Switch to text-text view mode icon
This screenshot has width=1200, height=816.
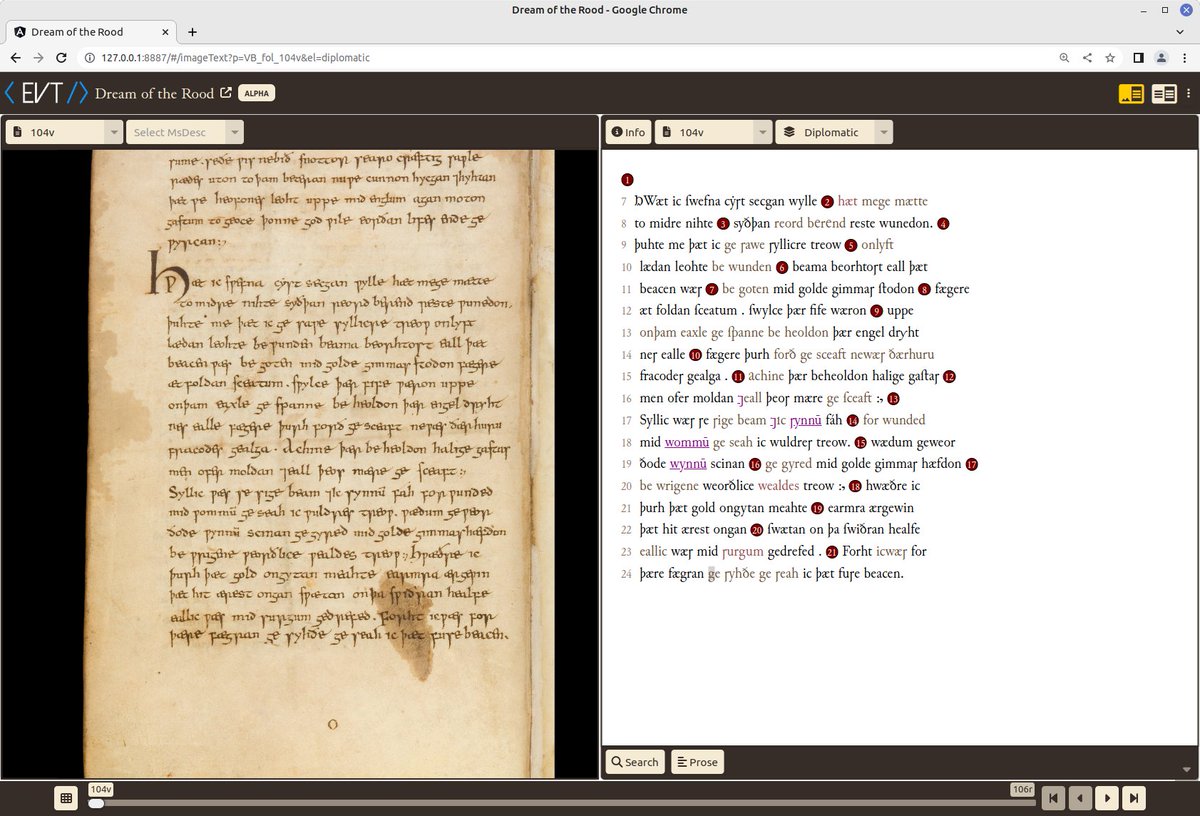pyautogui.click(x=1163, y=93)
